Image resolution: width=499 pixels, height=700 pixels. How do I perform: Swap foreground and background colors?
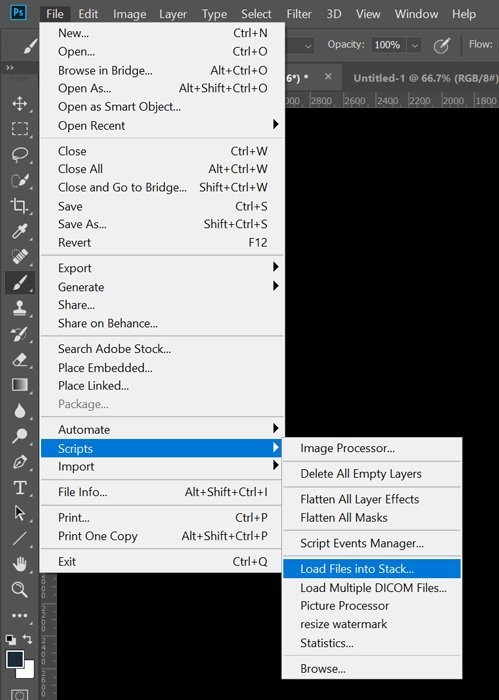tap(27, 639)
